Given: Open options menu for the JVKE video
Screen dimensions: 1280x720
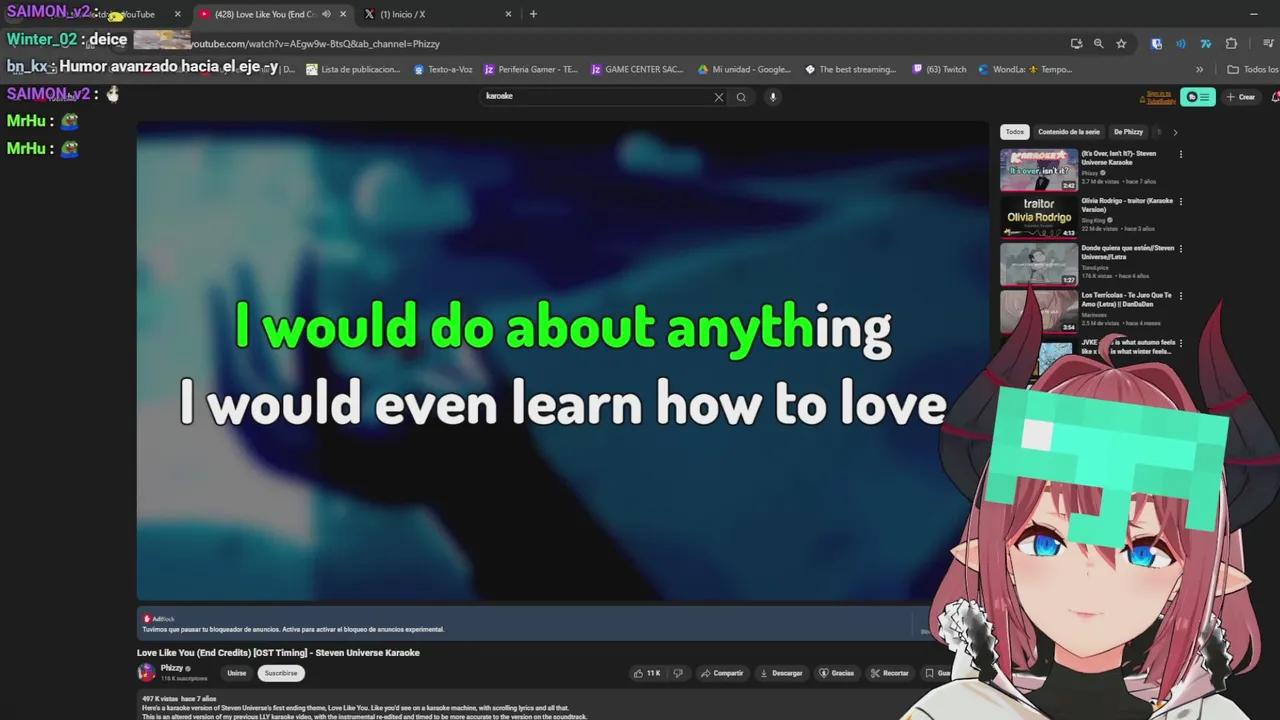Looking at the screenshot, I should pyautogui.click(x=1181, y=342).
